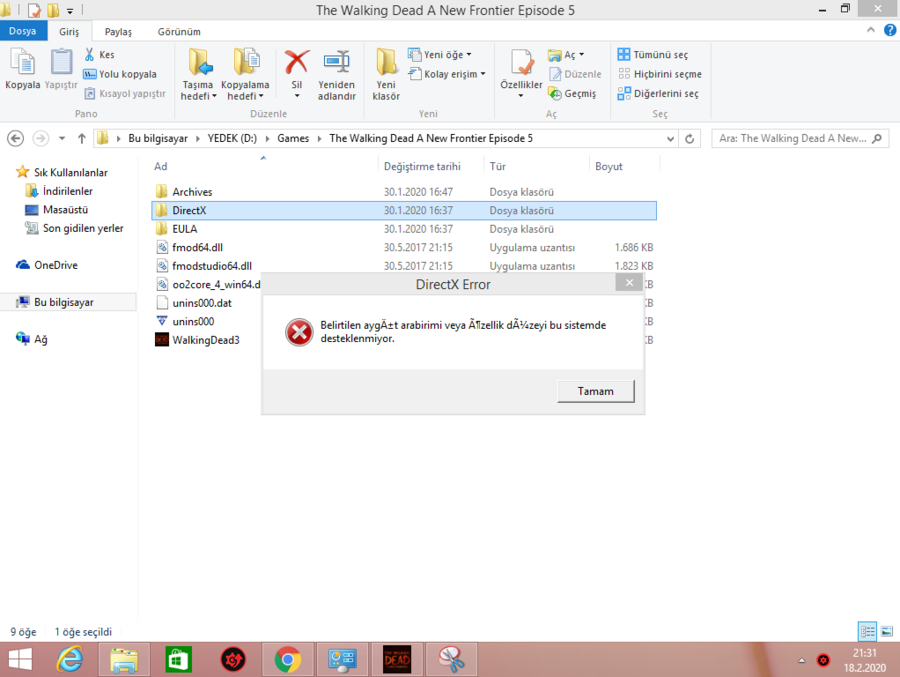Select the fmod64.dll file
Viewport: 900px width, 677px height.
(x=197, y=247)
